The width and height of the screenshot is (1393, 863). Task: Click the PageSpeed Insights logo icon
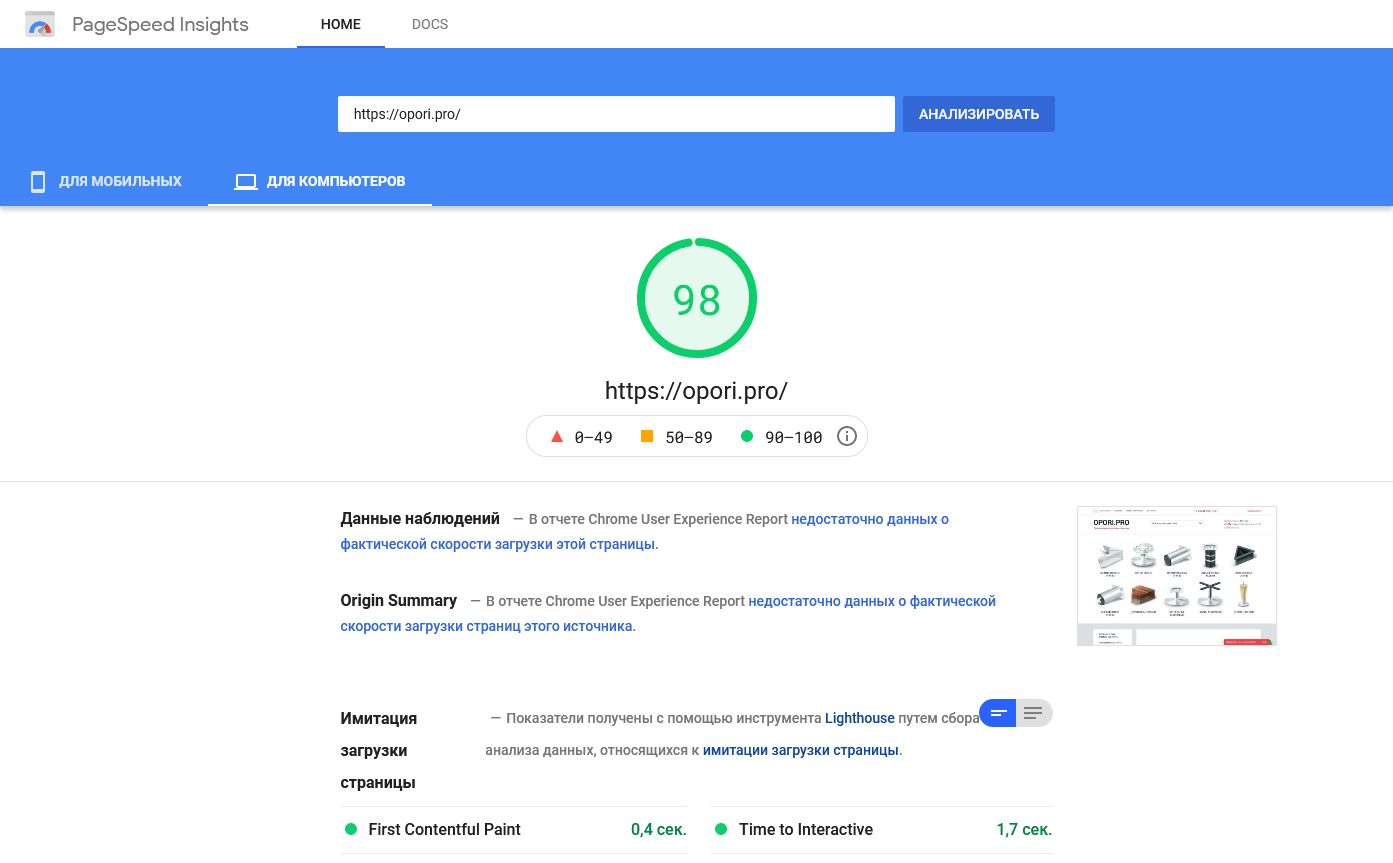[x=40, y=25]
